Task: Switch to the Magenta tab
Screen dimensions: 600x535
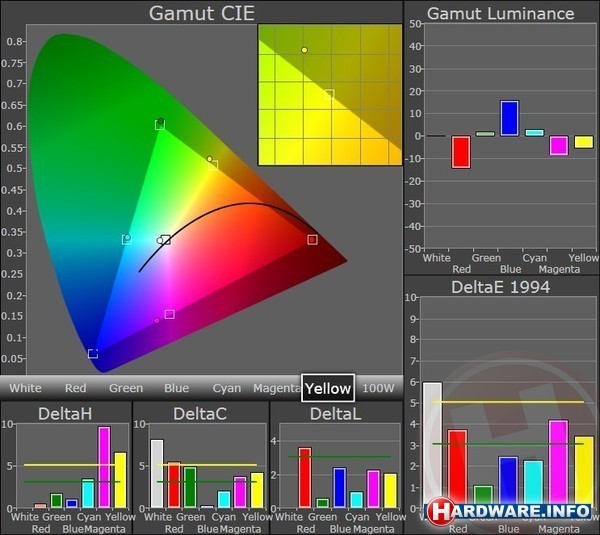Action: [x=277, y=388]
